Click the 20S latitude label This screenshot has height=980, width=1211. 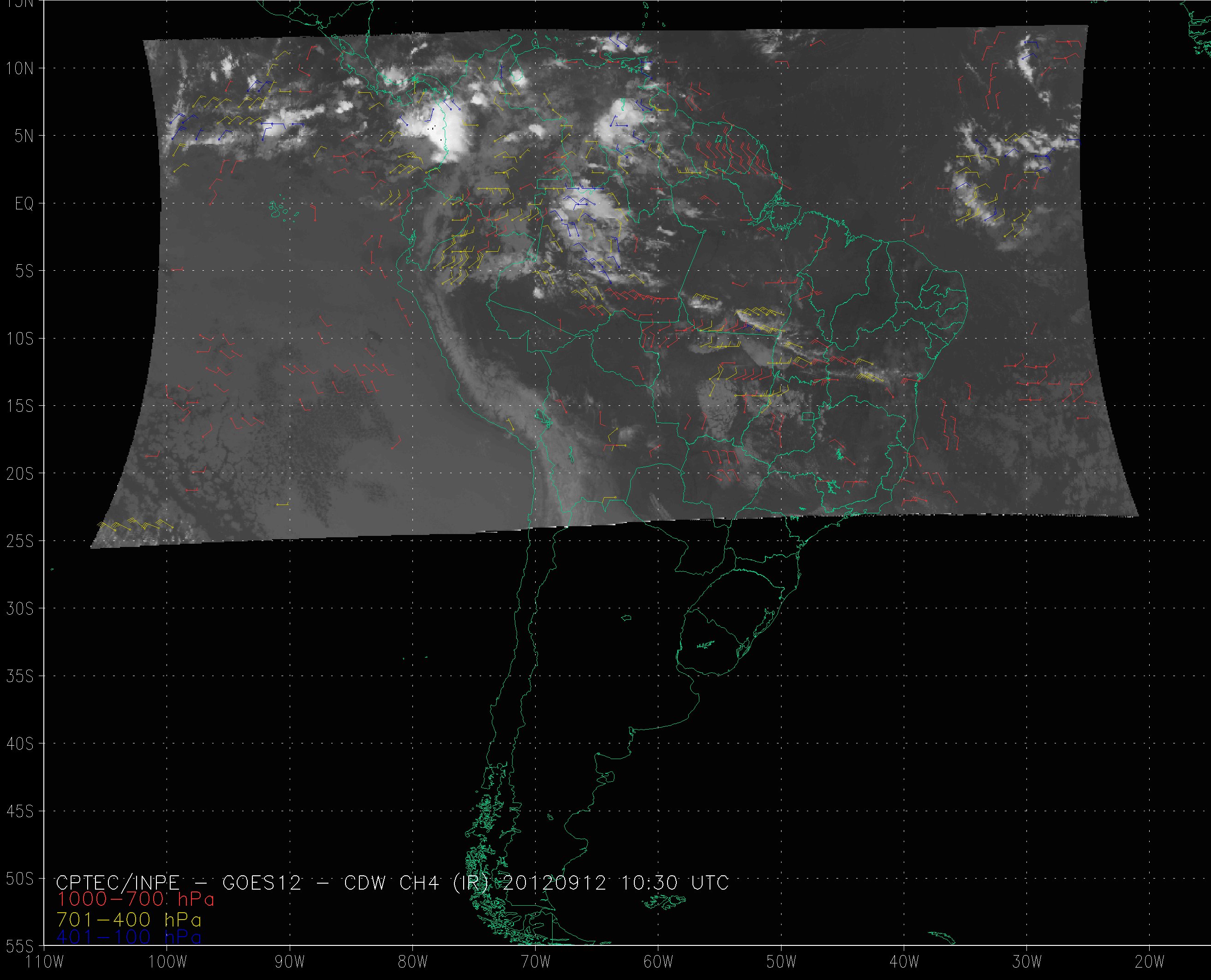click(20, 474)
